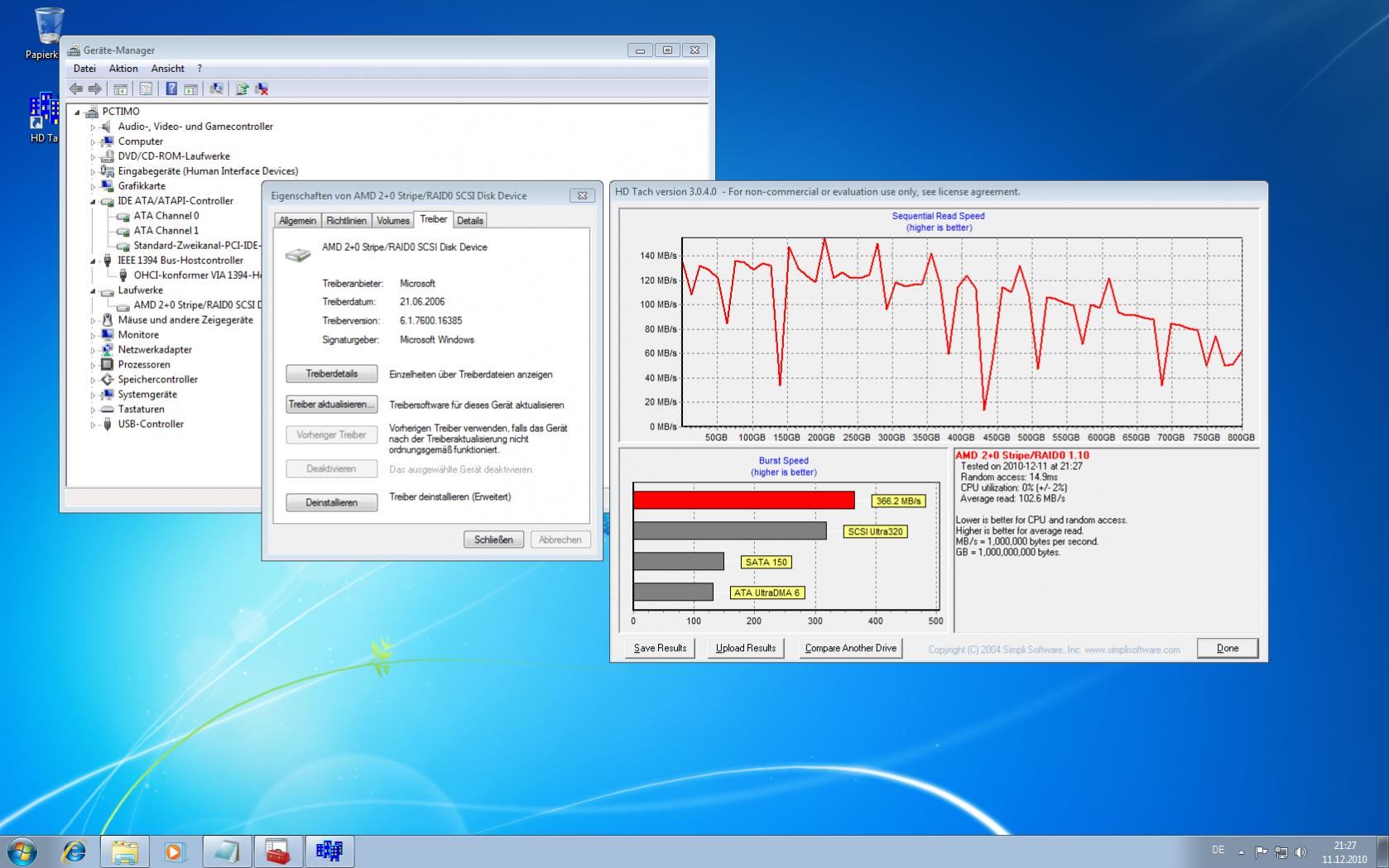Screen dimensions: 1389x868
Task: Select the PCTIMO computer root node
Action: (121, 111)
